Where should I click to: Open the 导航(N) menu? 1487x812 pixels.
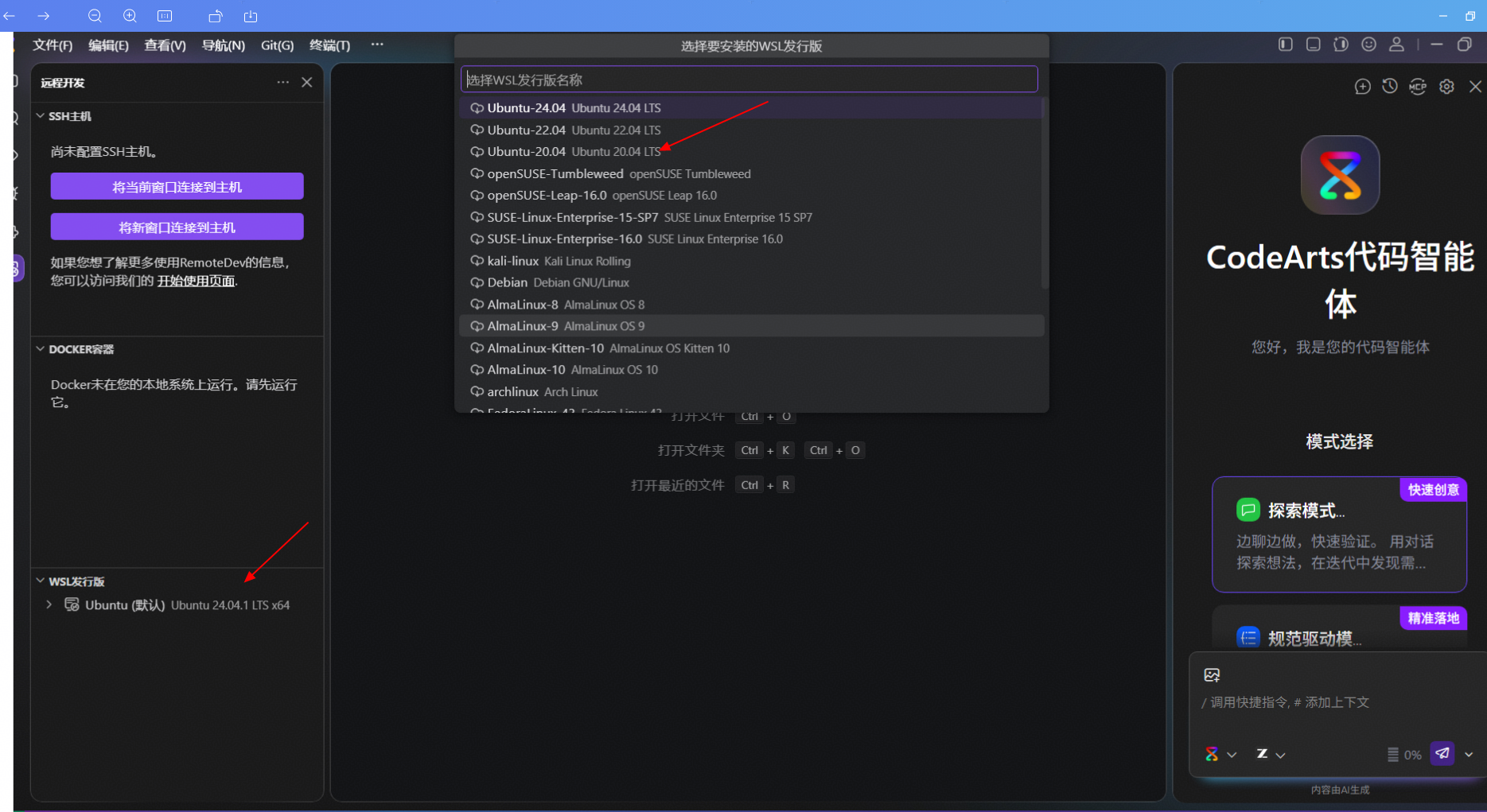pyautogui.click(x=224, y=45)
